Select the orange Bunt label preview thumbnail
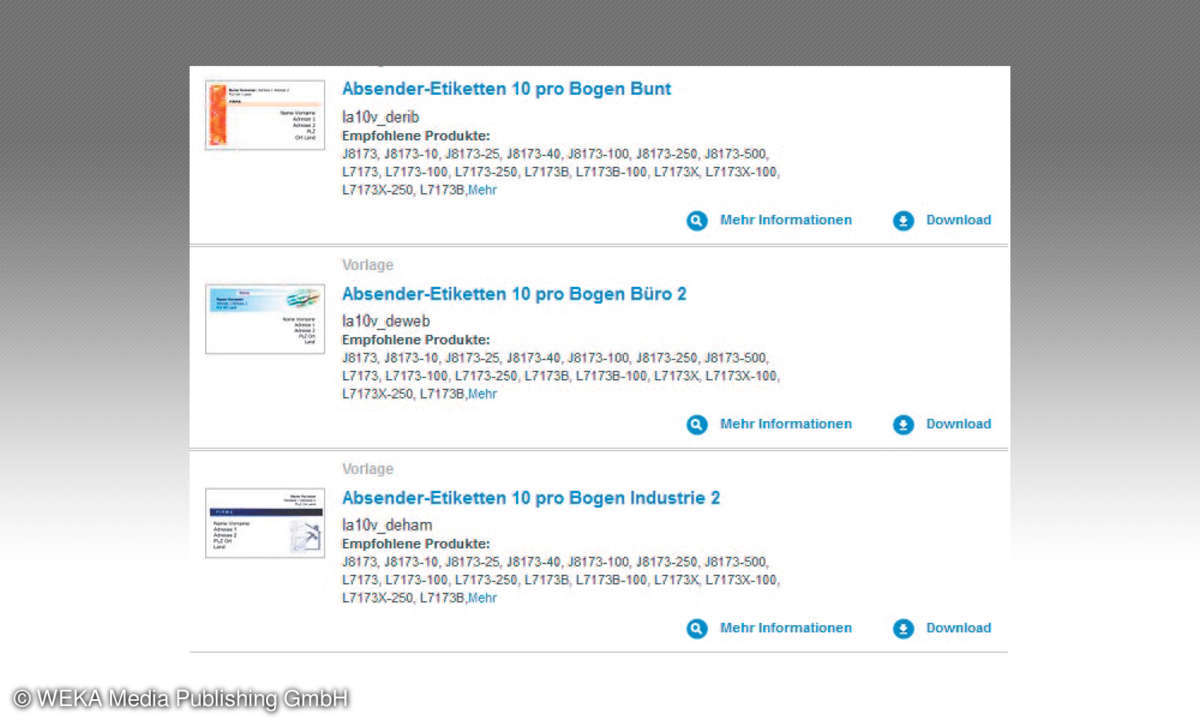Screen dimensions: 1200x720 [x=265, y=115]
